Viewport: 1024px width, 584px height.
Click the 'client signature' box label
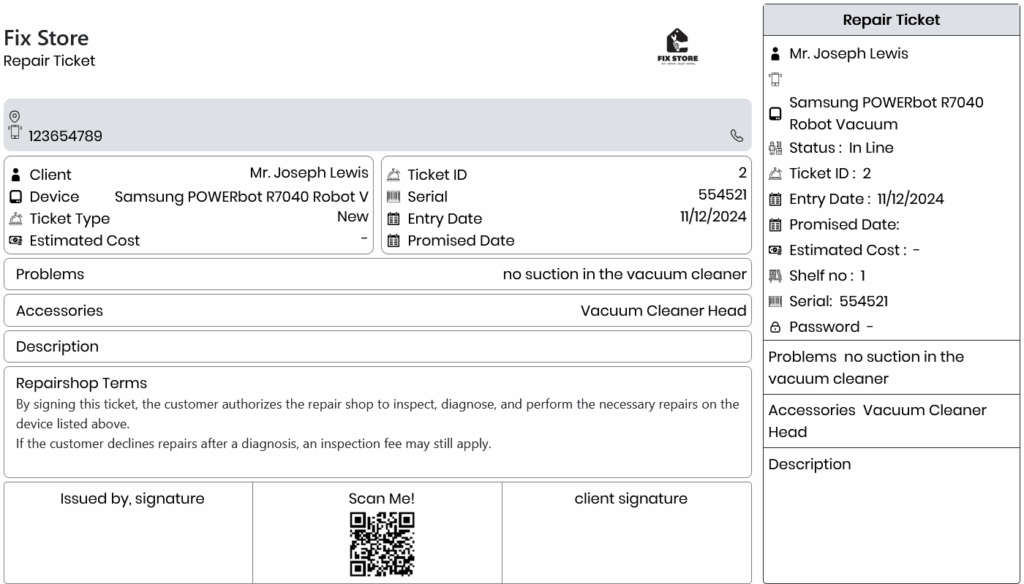(631, 498)
